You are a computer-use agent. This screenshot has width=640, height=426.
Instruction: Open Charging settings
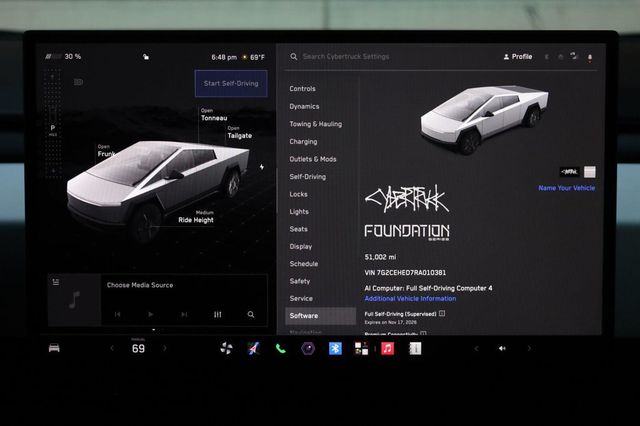[x=303, y=142]
